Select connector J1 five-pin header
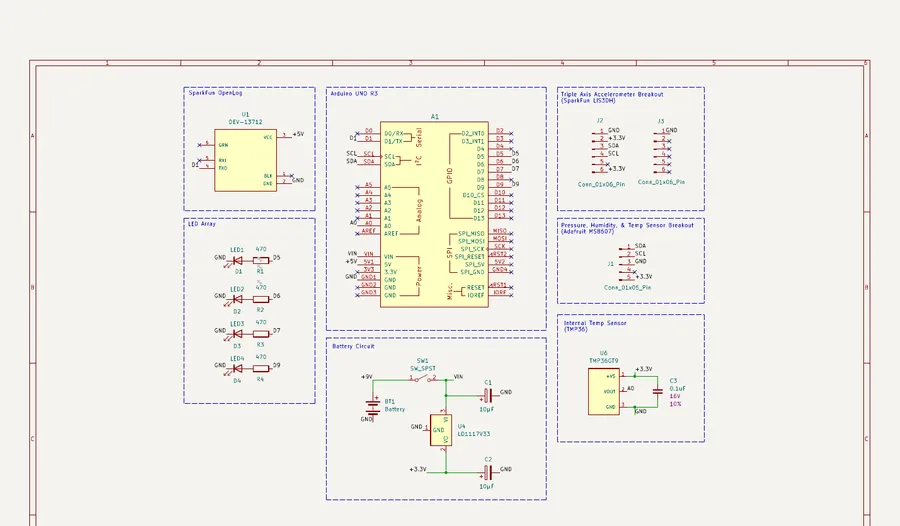900x526 pixels. 628,262
